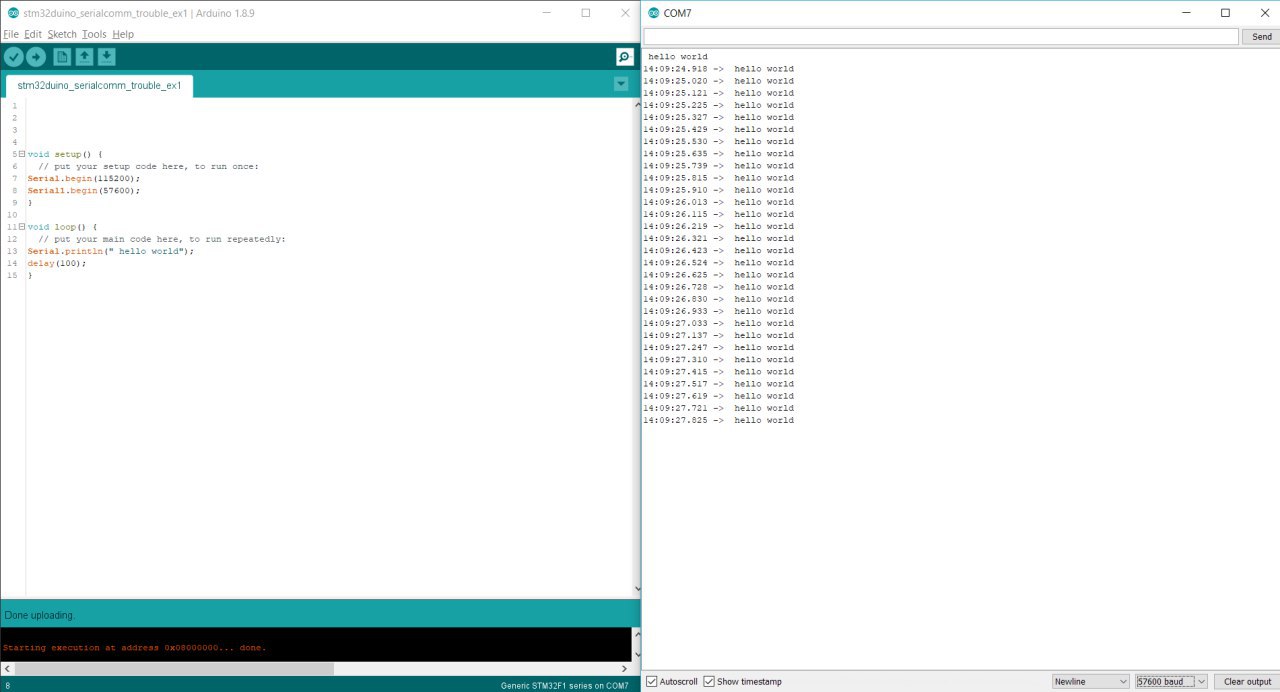
Task: Open the Tools menu
Action: point(93,33)
